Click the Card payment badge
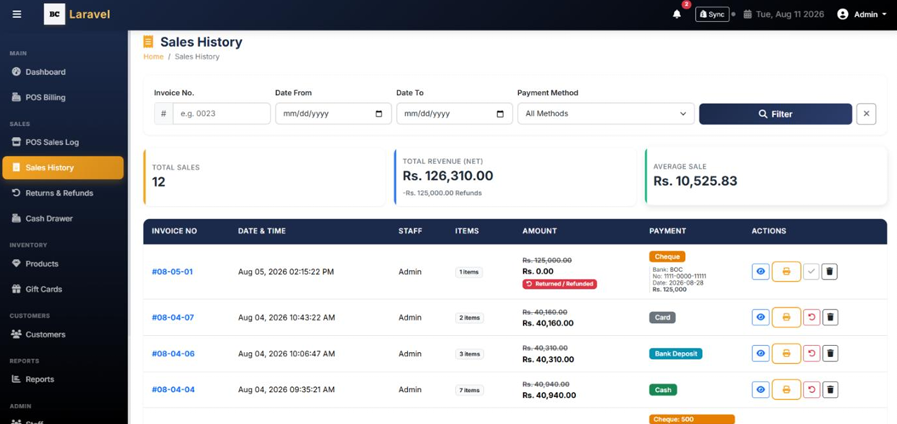The width and height of the screenshot is (897, 424). coord(662,318)
